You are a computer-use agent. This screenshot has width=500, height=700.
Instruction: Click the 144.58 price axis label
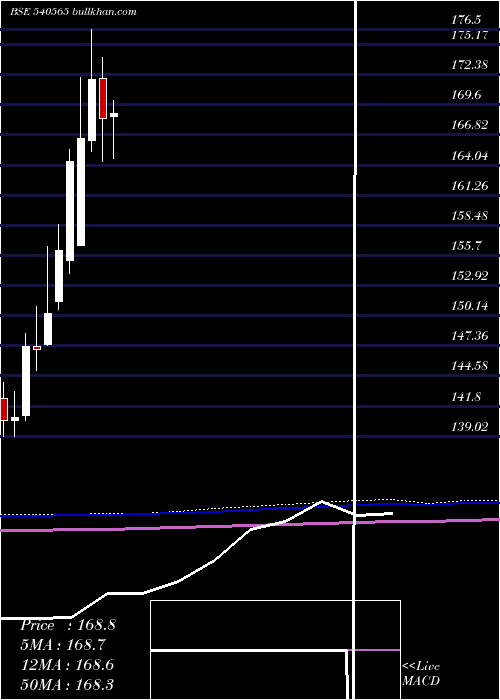tap(469, 367)
